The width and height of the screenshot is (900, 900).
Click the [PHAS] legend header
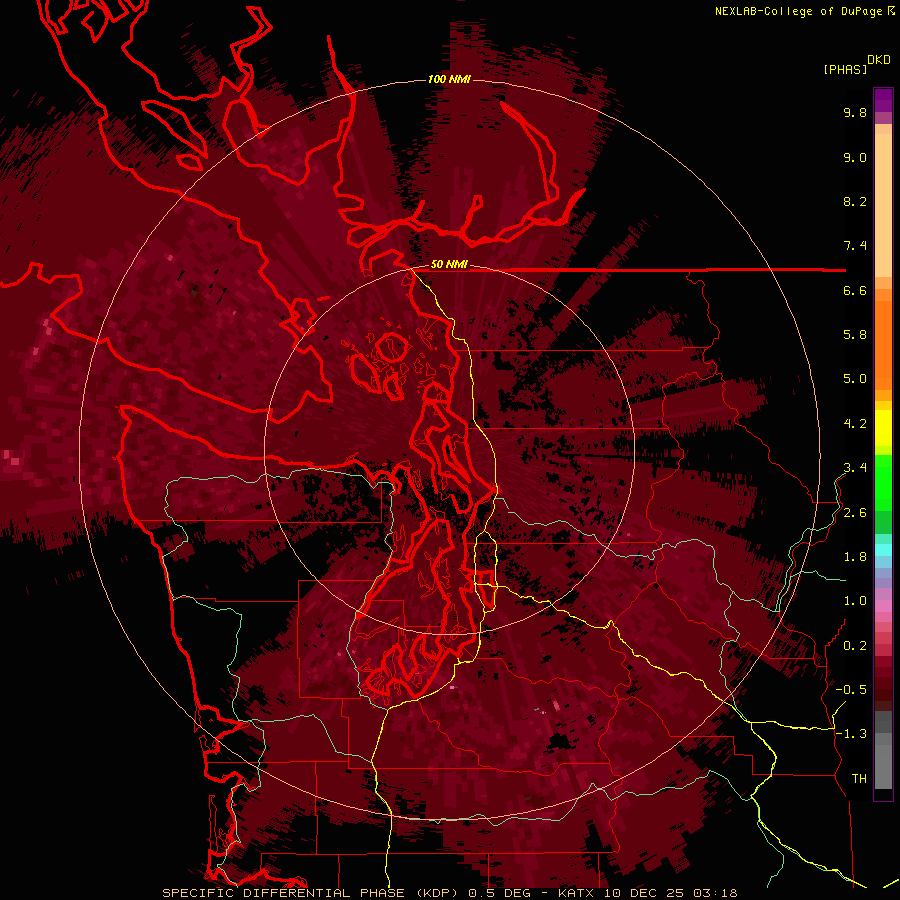coord(845,69)
